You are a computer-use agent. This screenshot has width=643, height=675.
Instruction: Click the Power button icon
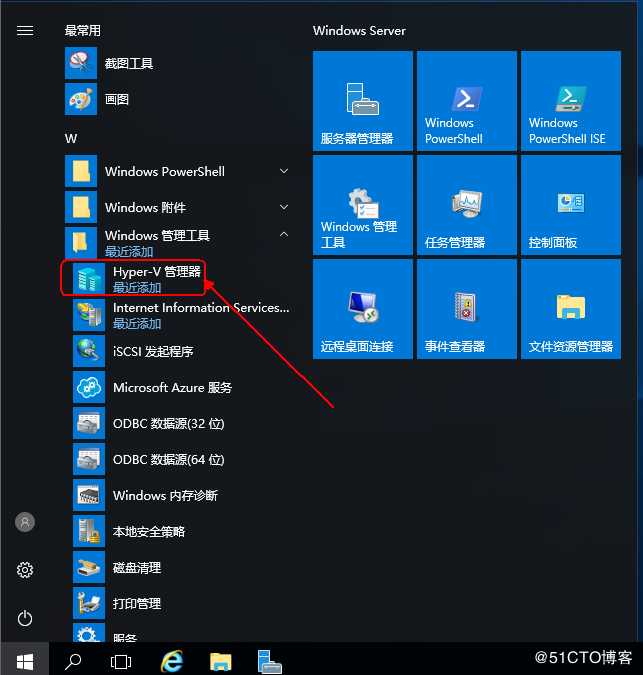[x=25, y=618]
